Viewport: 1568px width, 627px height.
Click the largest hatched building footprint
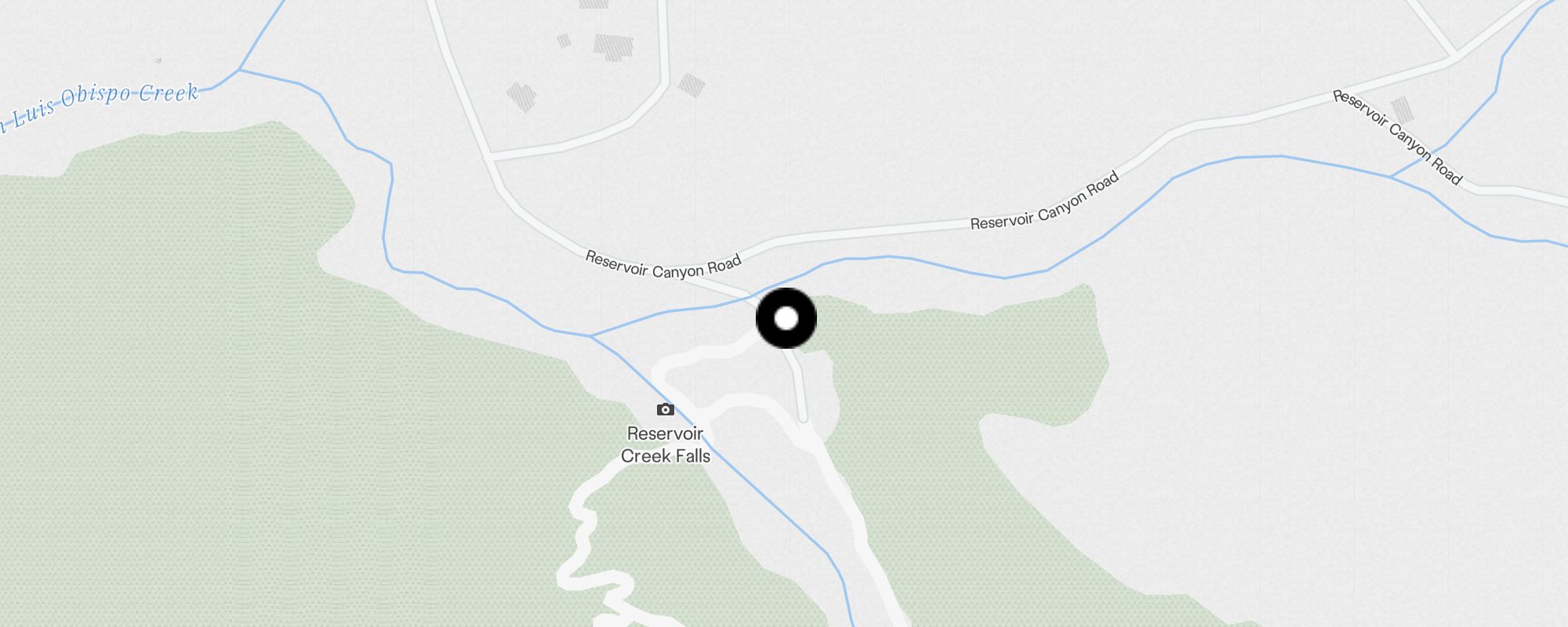click(613, 47)
